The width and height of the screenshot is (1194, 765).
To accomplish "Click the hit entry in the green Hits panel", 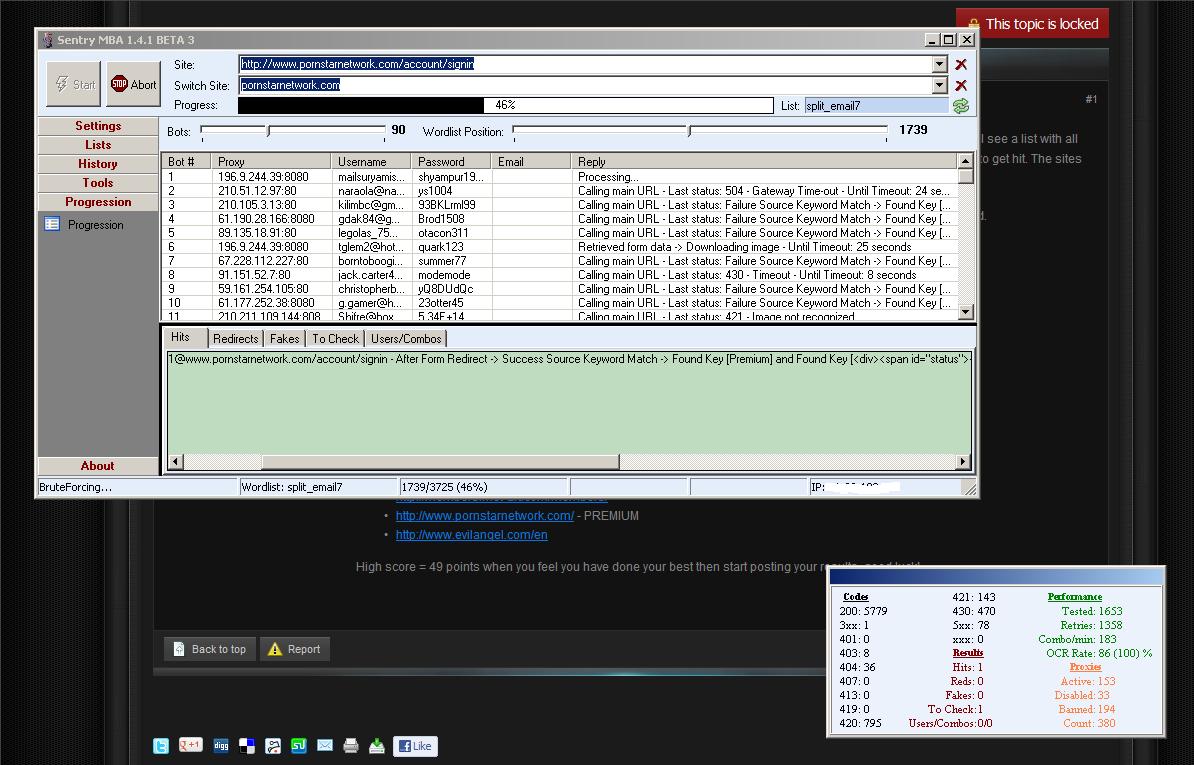I will click(x=569, y=359).
